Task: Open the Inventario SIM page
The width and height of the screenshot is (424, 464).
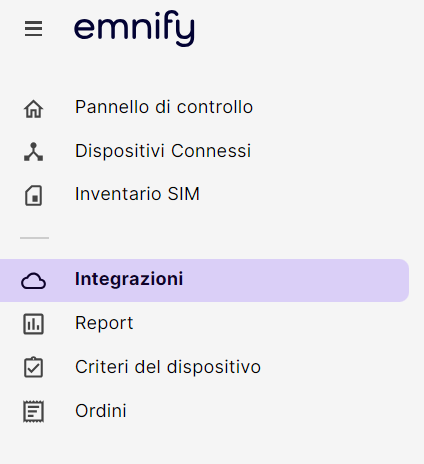Action: (137, 194)
